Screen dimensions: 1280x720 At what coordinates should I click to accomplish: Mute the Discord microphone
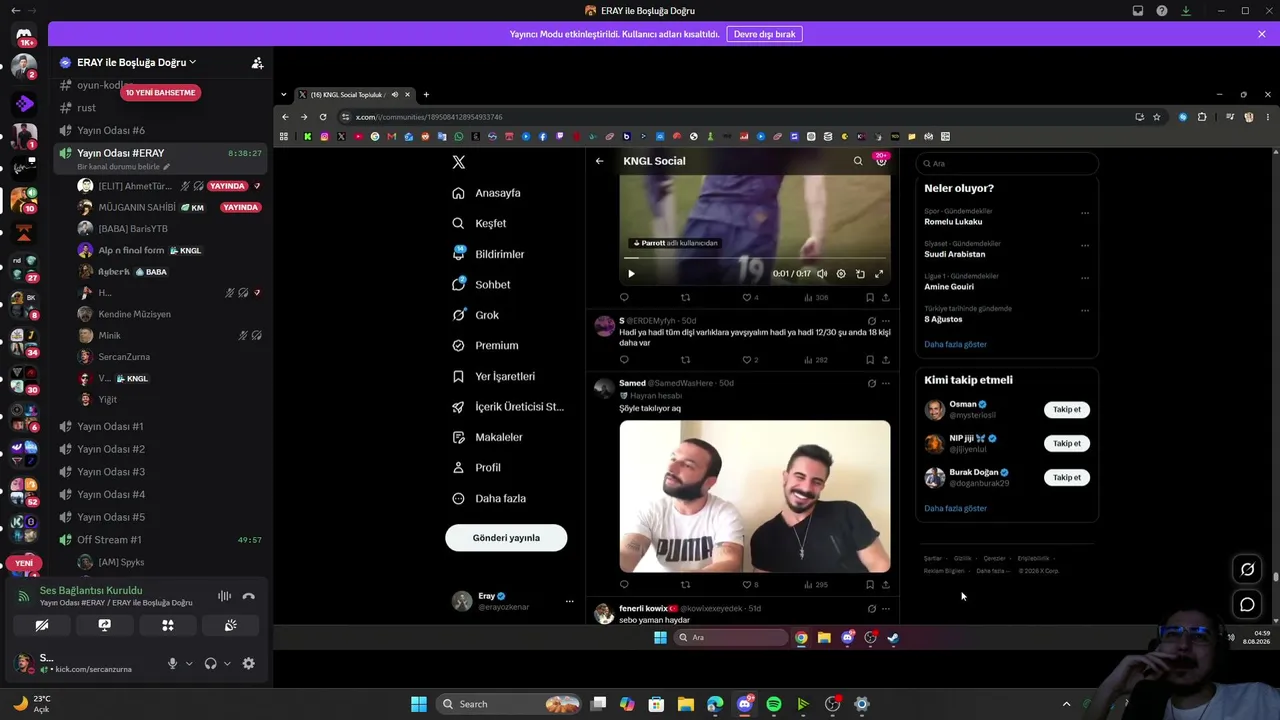[x=172, y=663]
